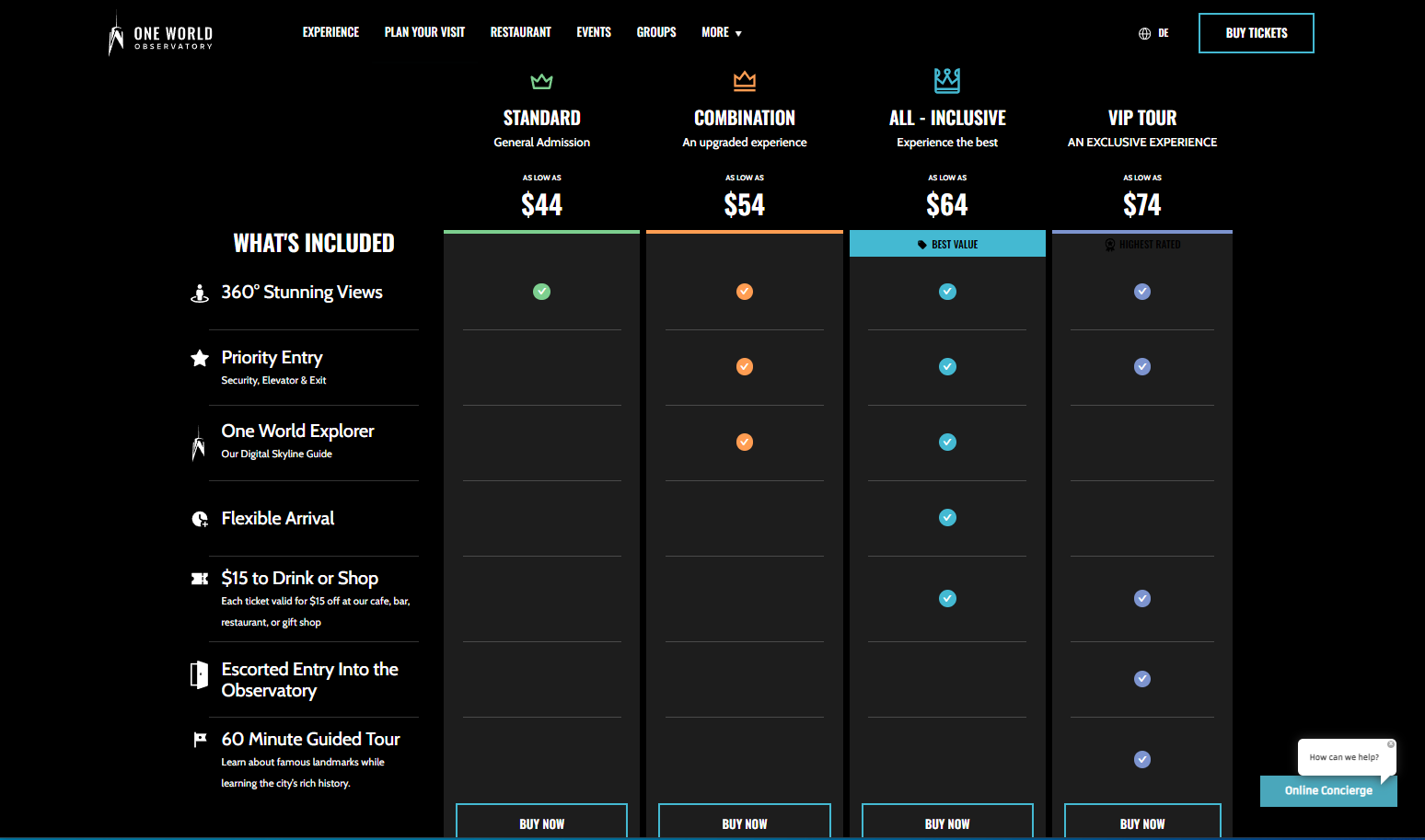Click the $54 Combination price

(745, 204)
